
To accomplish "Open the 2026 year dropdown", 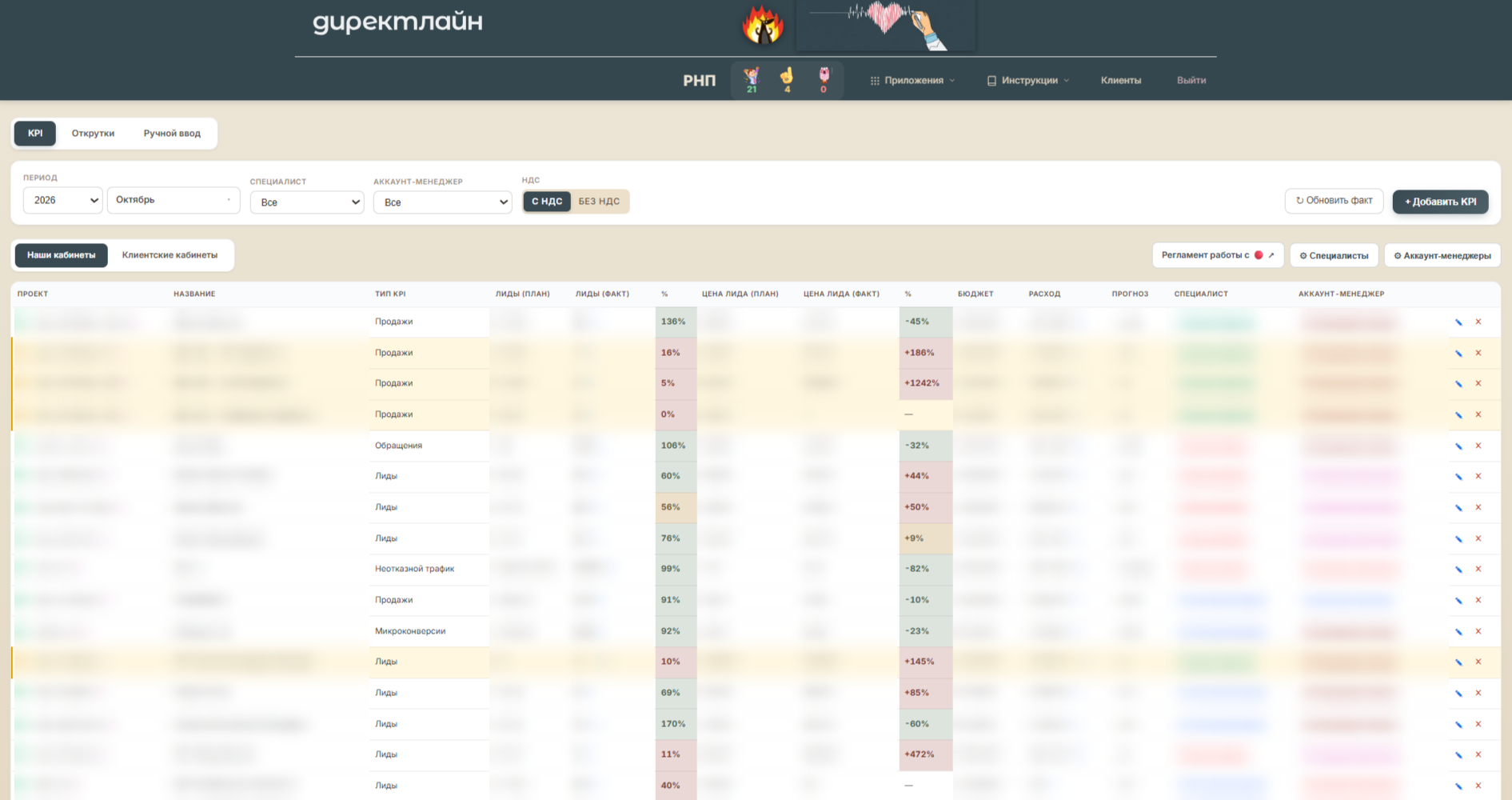I will (x=63, y=200).
